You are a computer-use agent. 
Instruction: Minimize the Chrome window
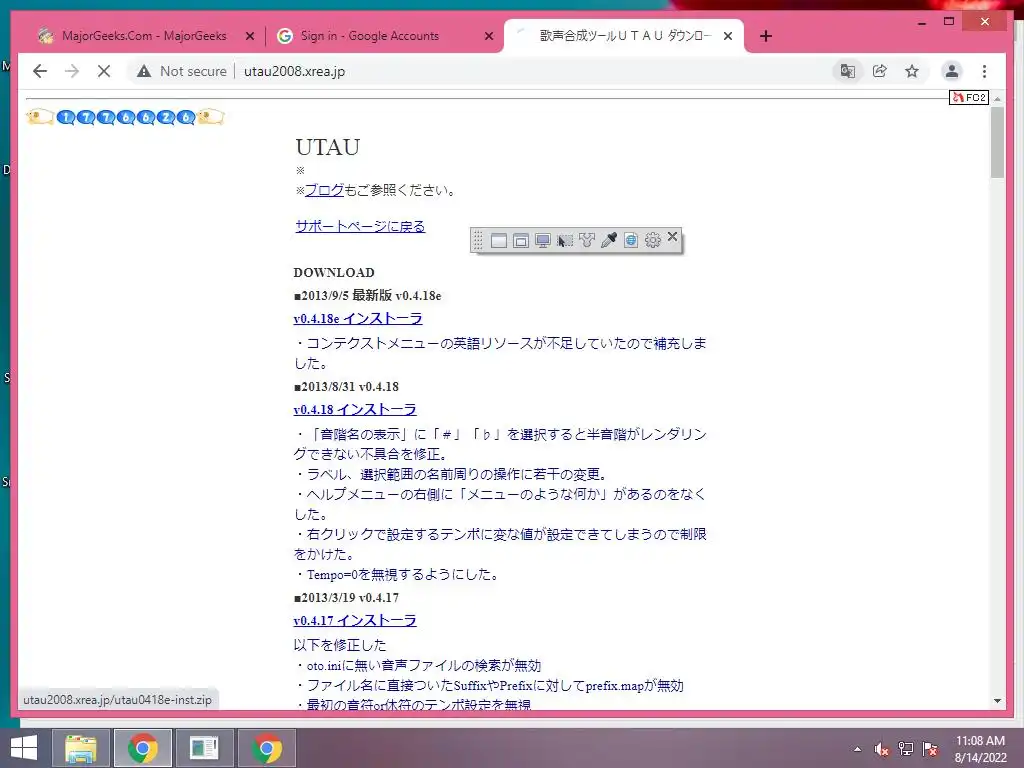pyautogui.click(x=921, y=22)
